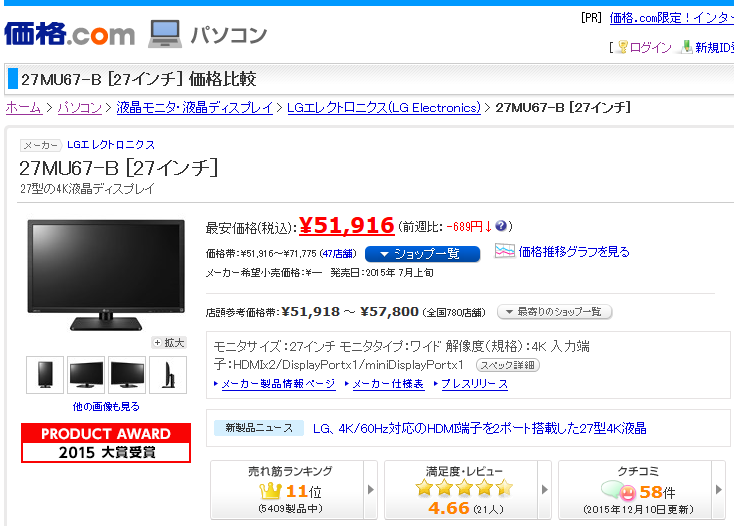Click the LGエレクトロニクス maker link
Image resolution: width=734 pixels, height=526 pixels.
pos(111,145)
